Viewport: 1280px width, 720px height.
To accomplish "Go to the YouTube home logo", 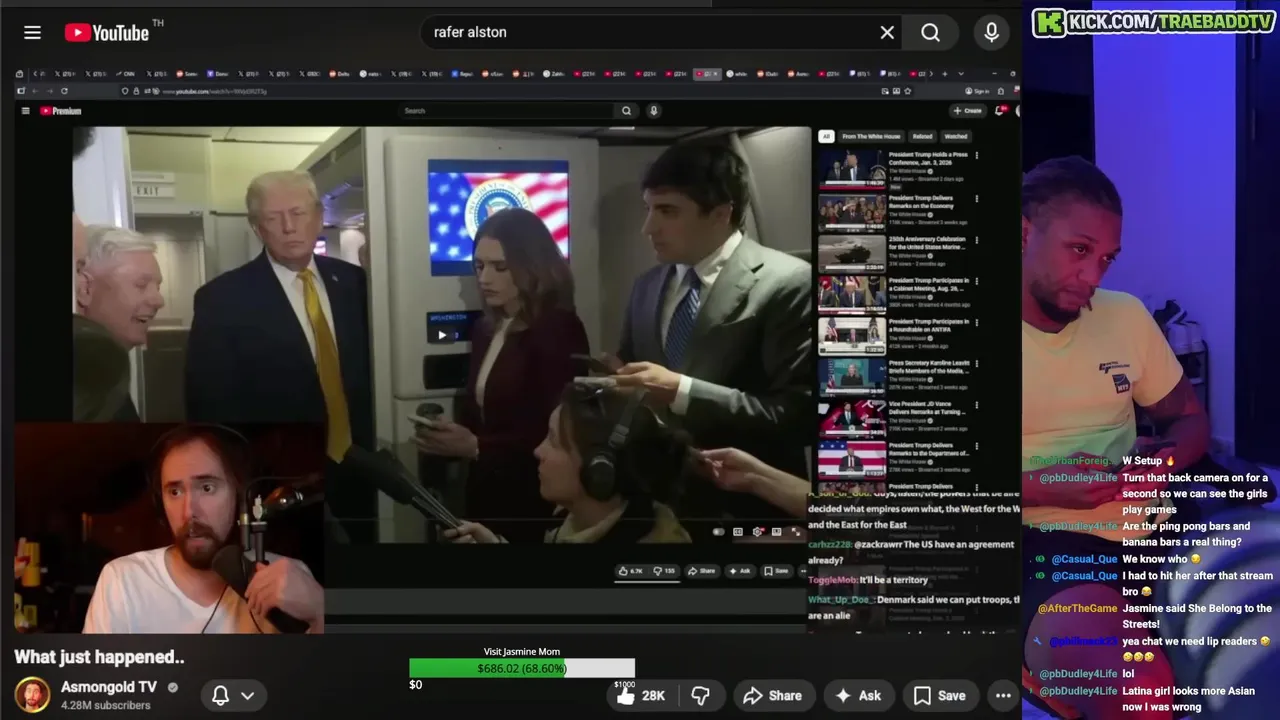I will point(106,33).
